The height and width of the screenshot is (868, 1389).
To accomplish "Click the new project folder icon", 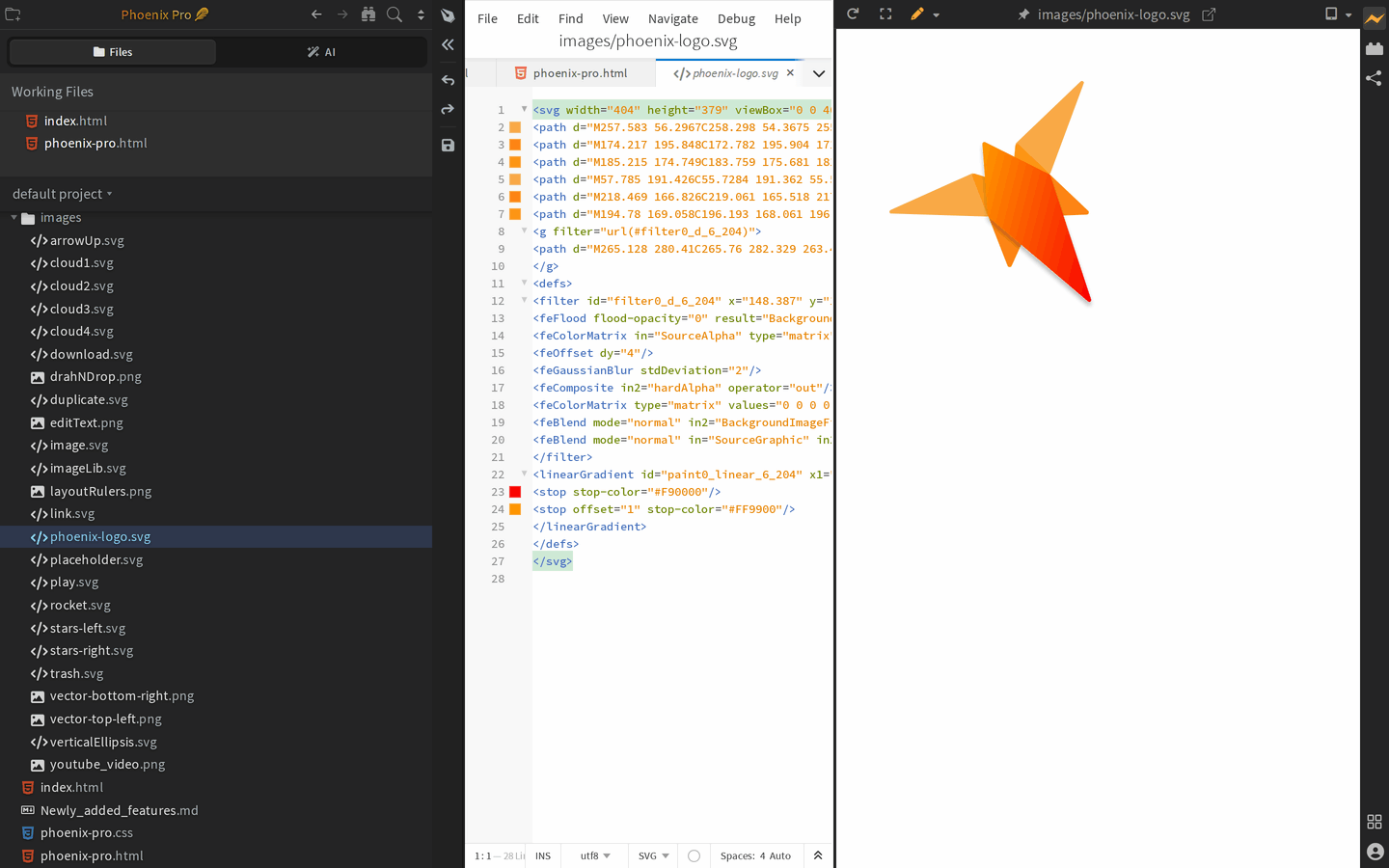I will tap(14, 14).
